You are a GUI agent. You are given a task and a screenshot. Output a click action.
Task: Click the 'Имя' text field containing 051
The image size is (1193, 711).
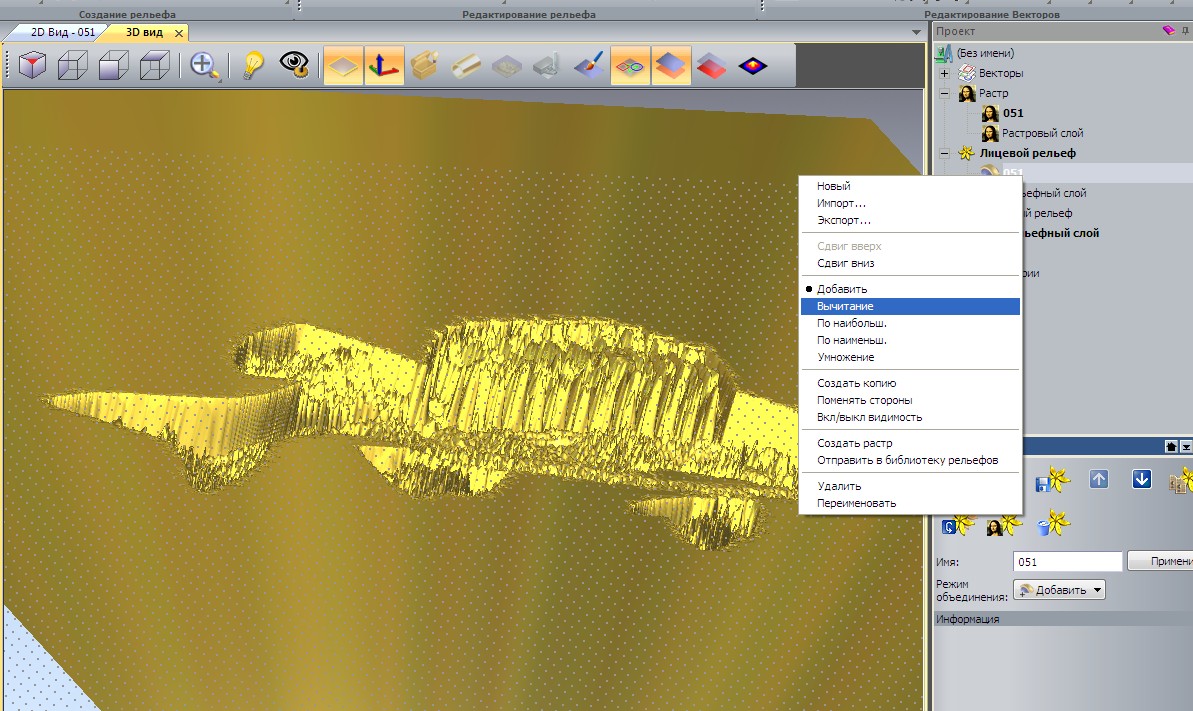pyautogui.click(x=1067, y=562)
